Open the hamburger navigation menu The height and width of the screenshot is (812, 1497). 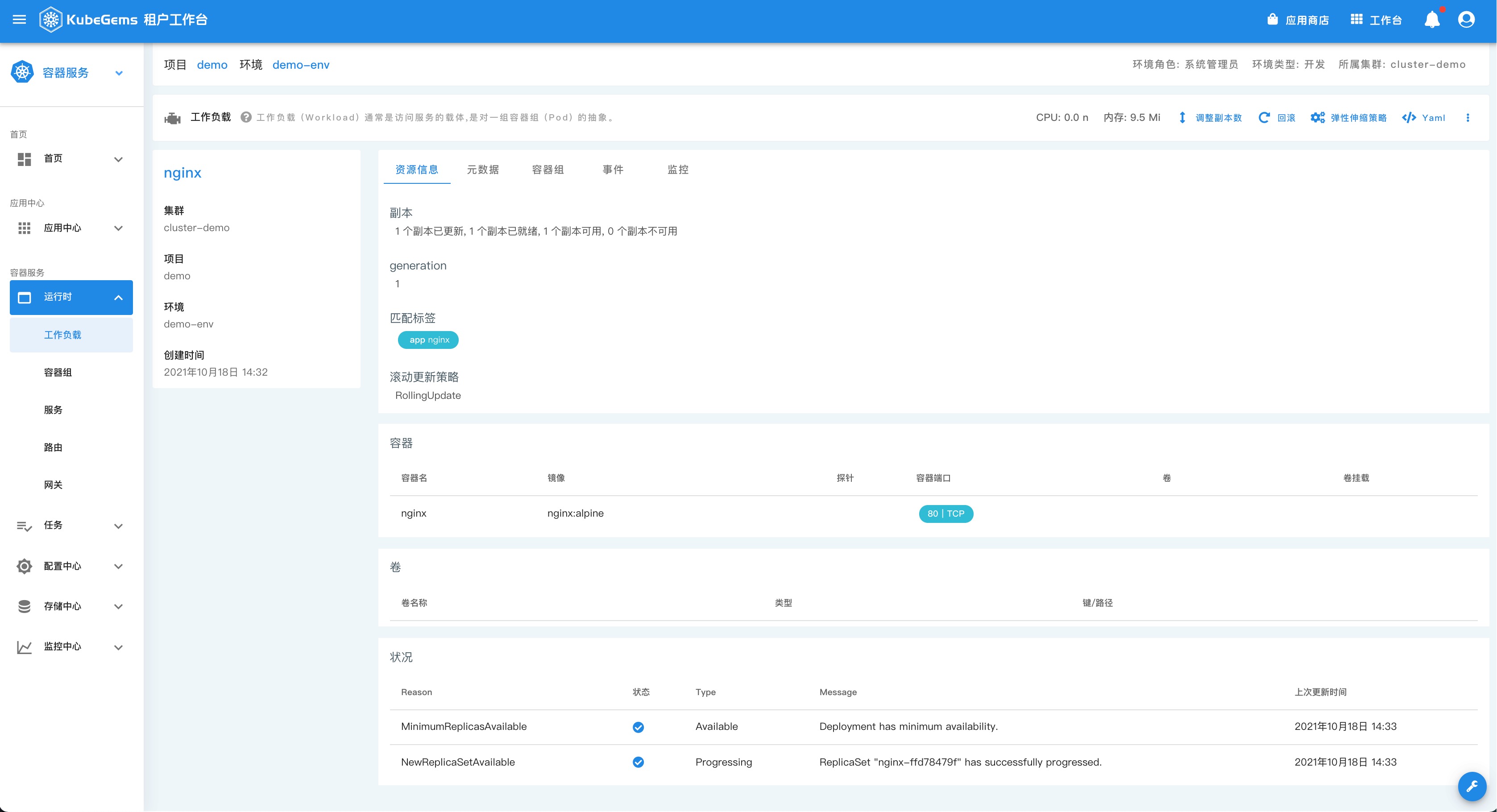[x=19, y=20]
